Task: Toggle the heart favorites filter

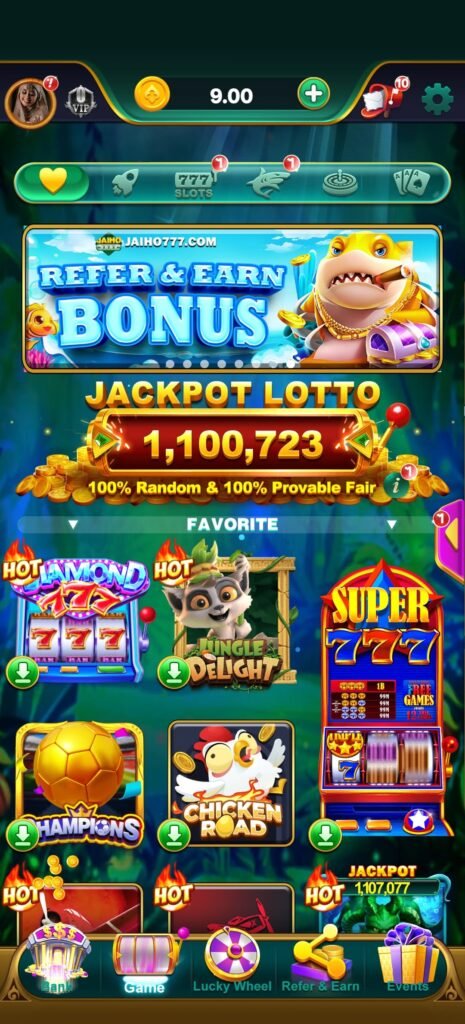Action: (52, 182)
